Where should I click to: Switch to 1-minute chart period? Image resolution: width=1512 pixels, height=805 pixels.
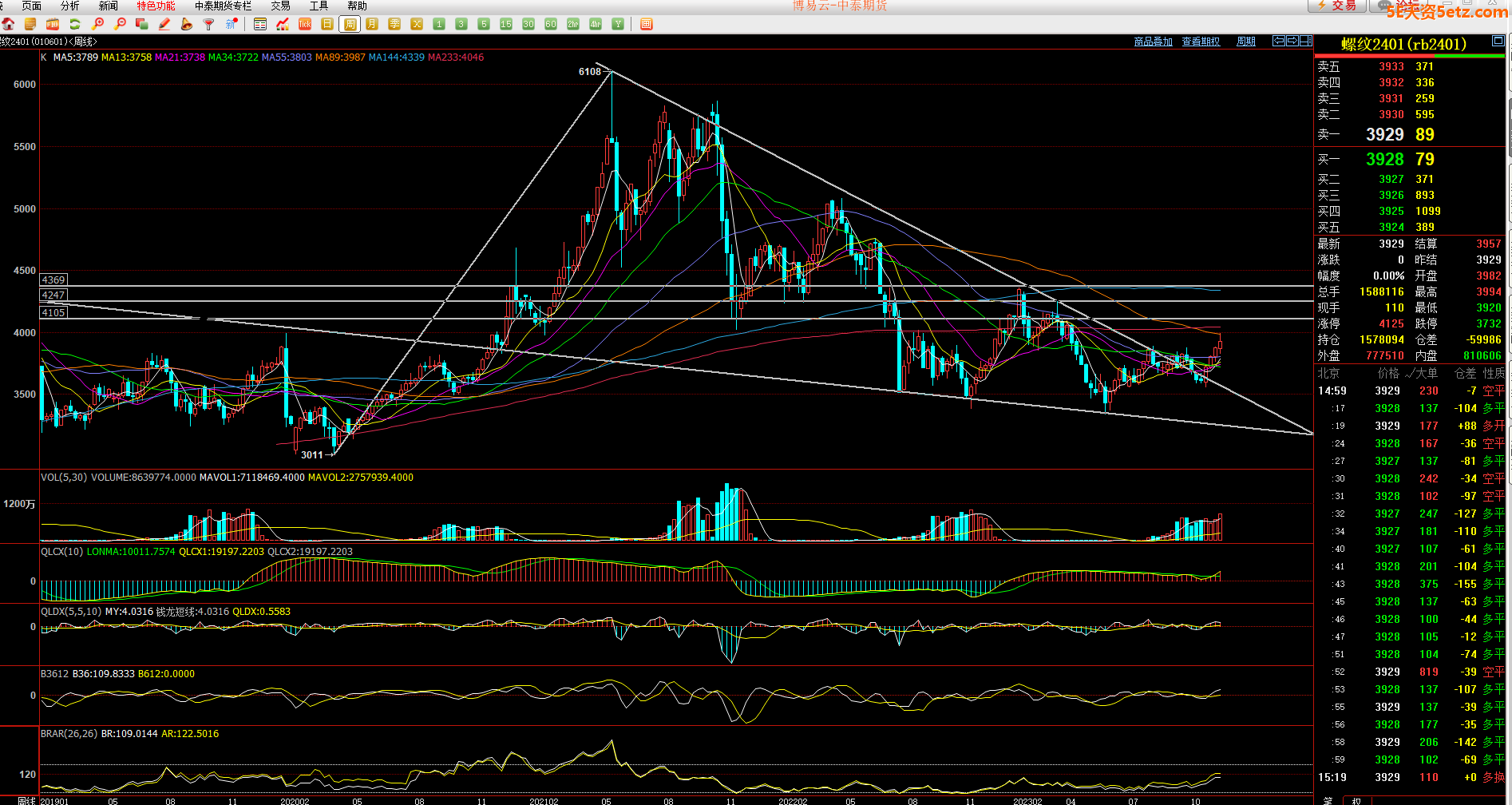pyautogui.click(x=439, y=24)
